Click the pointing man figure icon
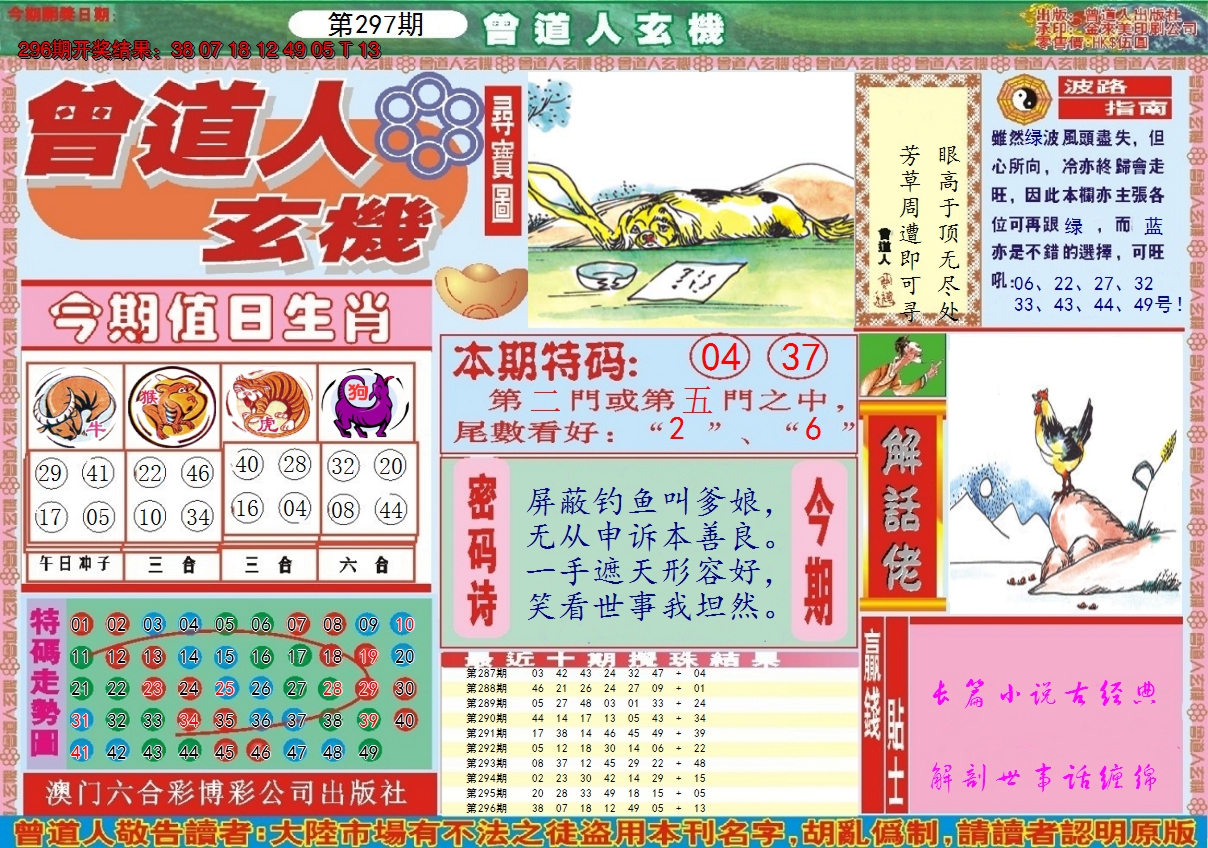The image size is (1208, 848). [x=902, y=365]
